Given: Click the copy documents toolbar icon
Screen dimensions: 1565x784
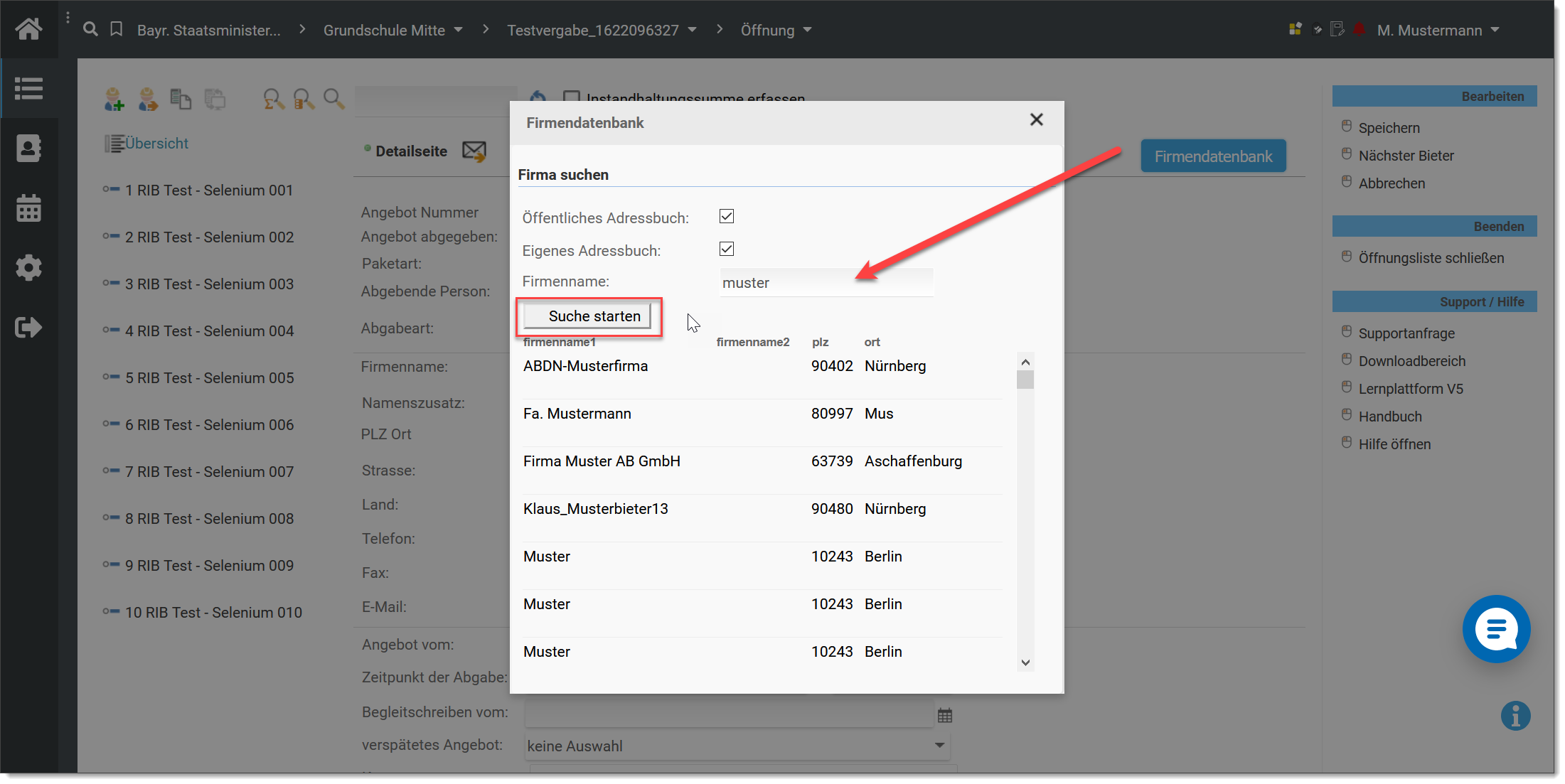Looking at the screenshot, I should pyautogui.click(x=181, y=99).
